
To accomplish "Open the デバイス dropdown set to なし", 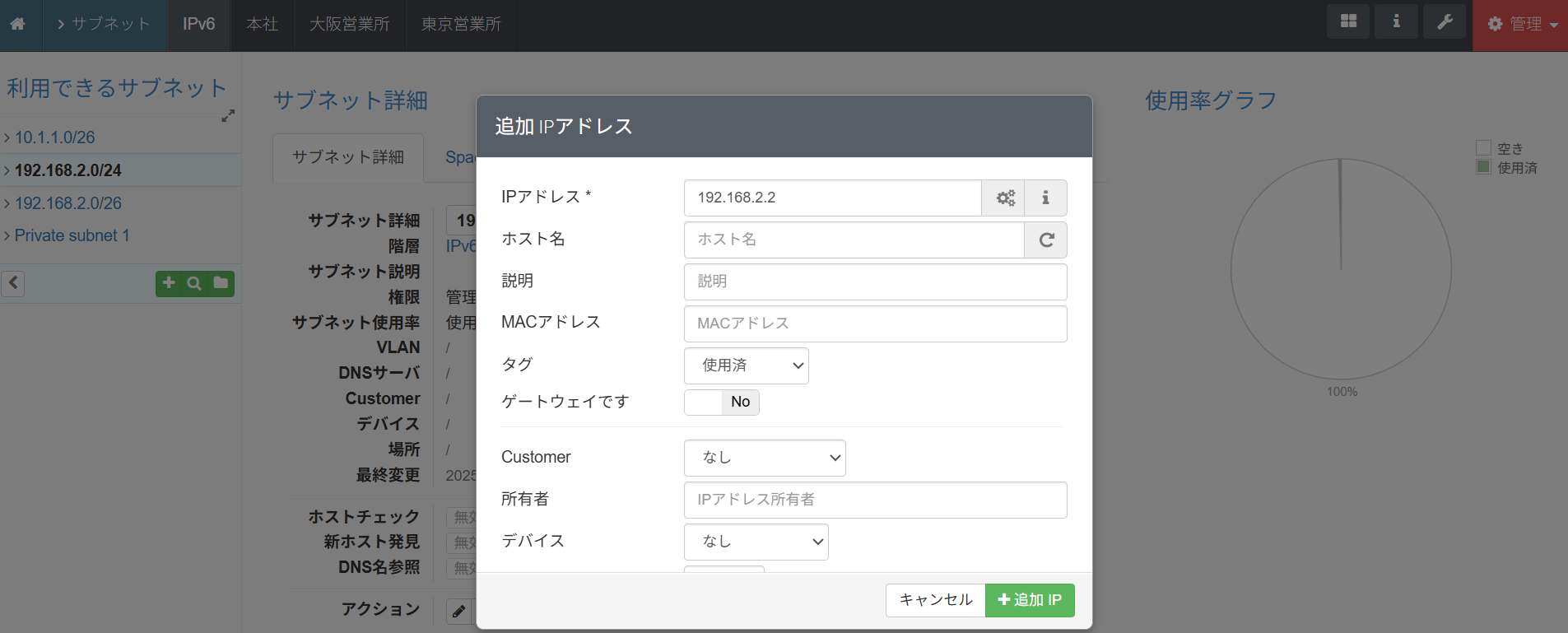I will [x=756, y=542].
